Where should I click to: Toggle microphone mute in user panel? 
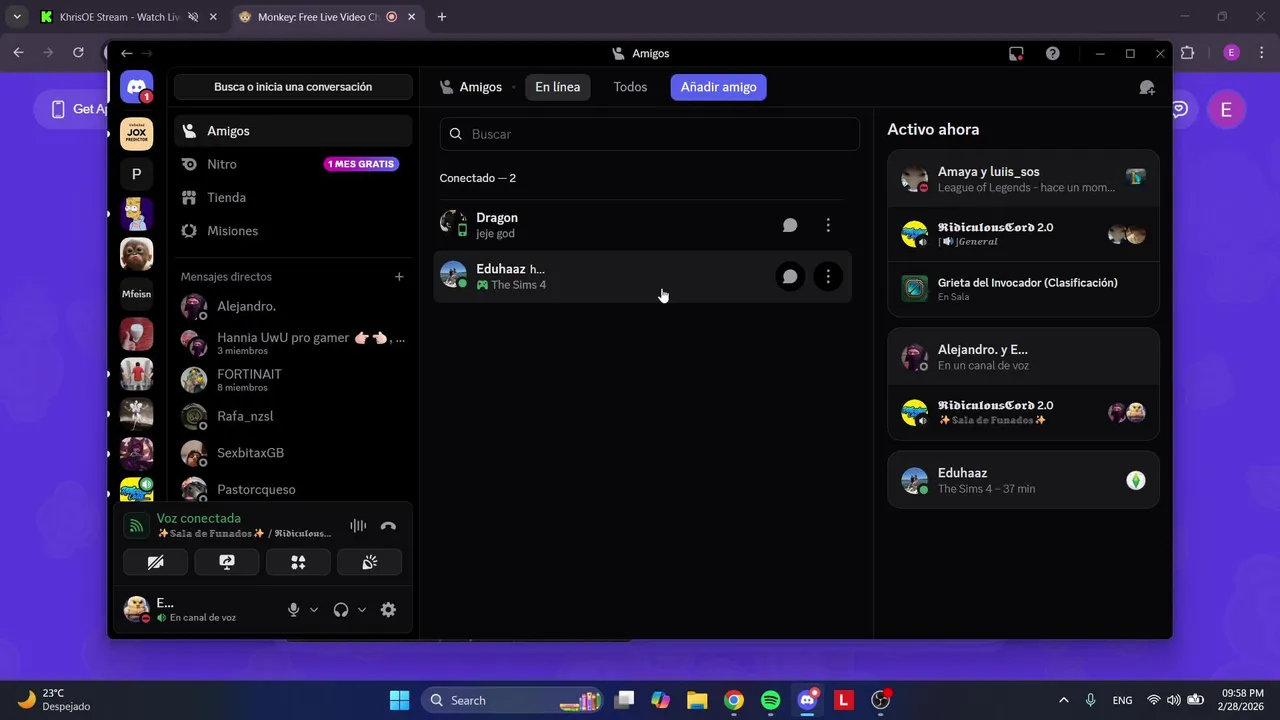coord(293,610)
